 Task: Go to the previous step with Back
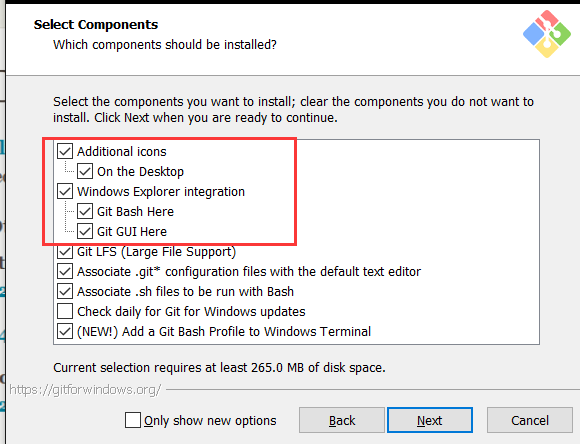click(x=342, y=420)
